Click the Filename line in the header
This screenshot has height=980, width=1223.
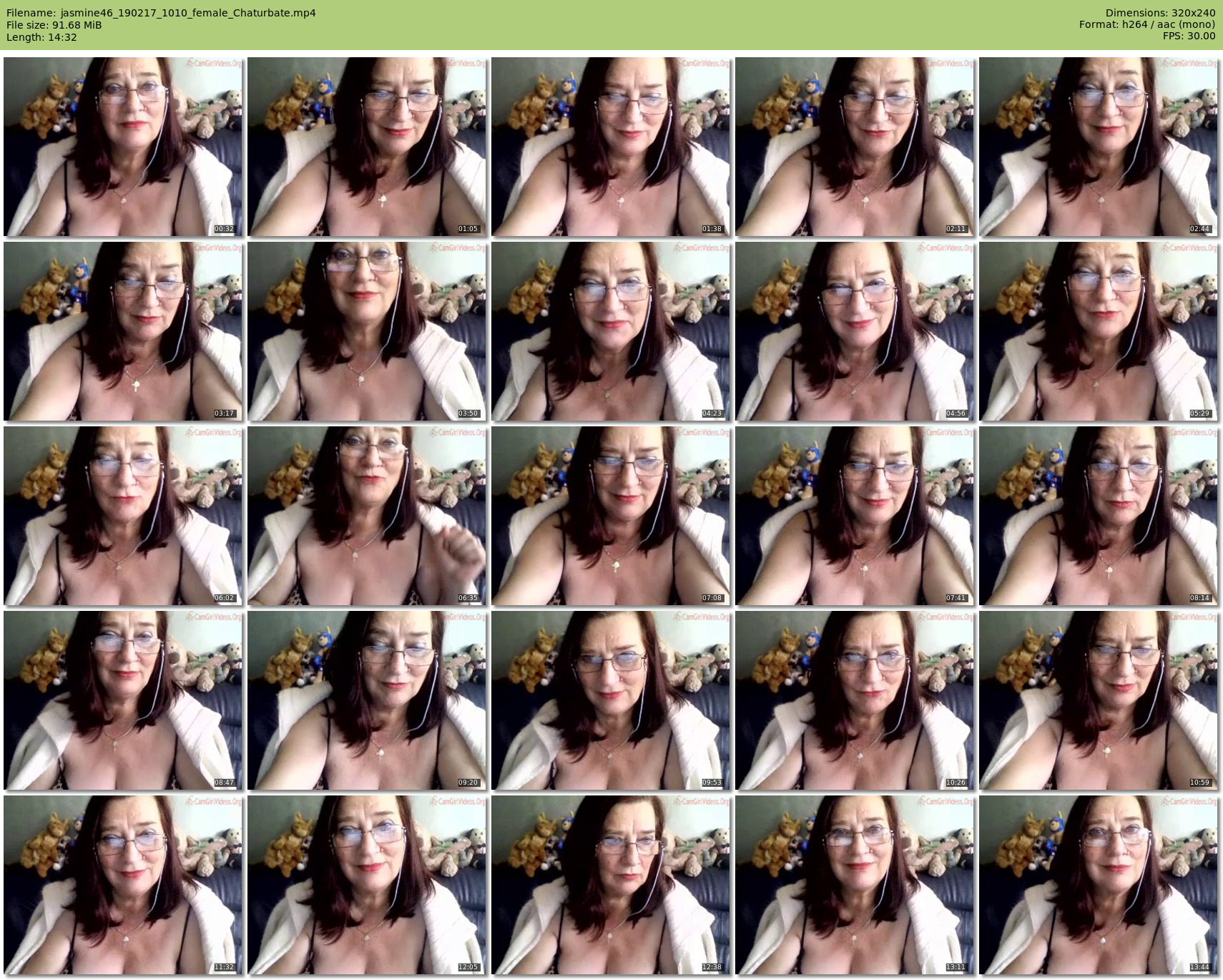click(x=161, y=13)
